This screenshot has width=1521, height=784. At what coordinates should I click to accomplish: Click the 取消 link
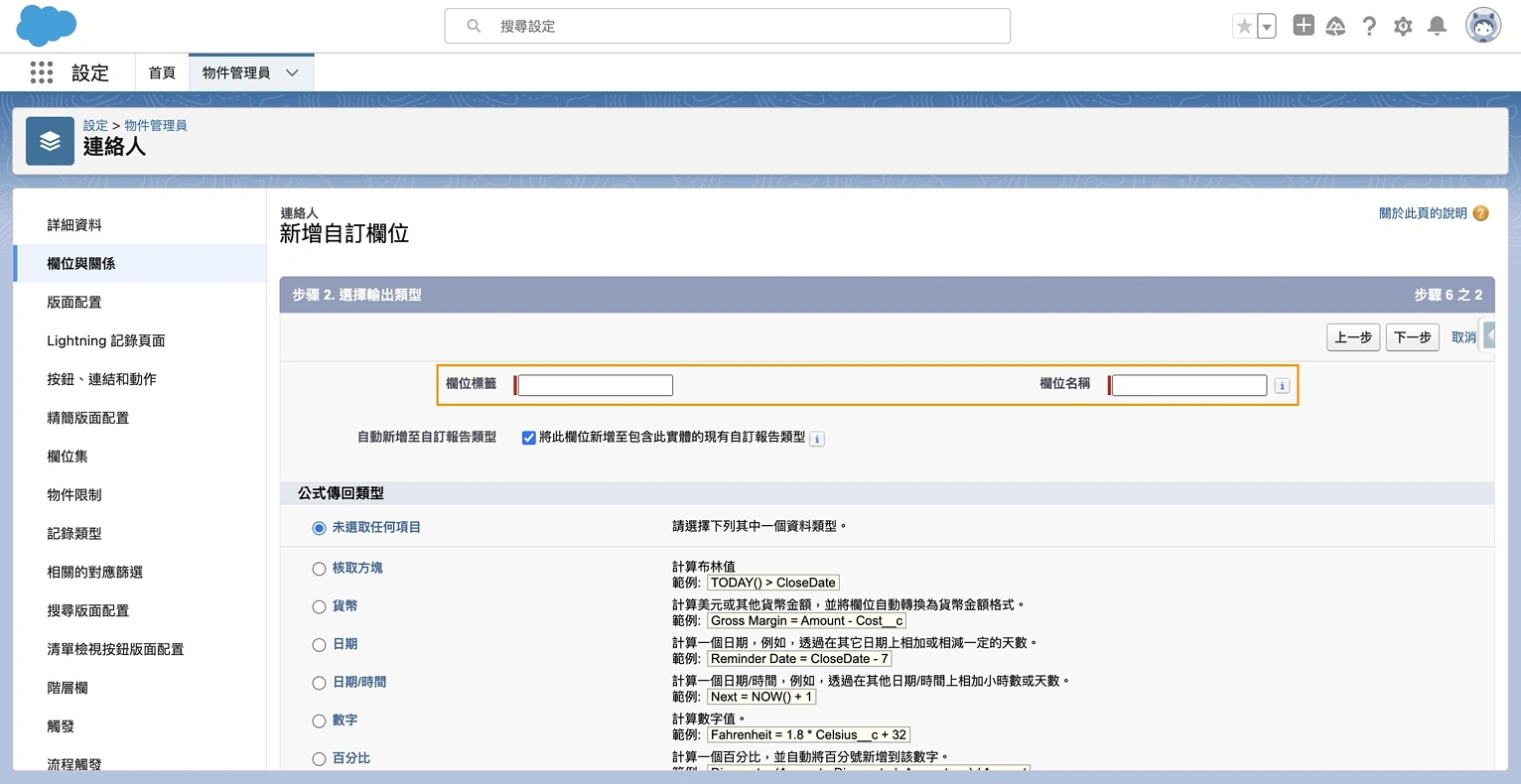point(1463,336)
